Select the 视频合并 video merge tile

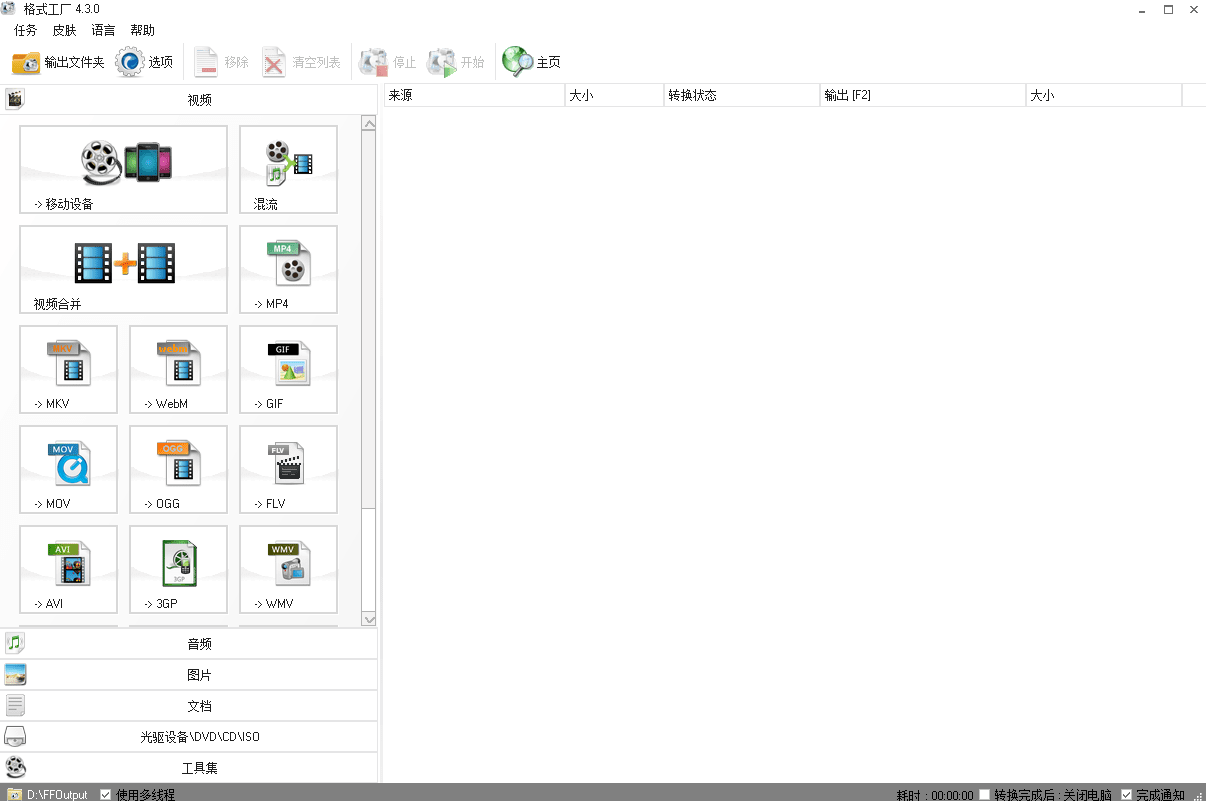123,269
